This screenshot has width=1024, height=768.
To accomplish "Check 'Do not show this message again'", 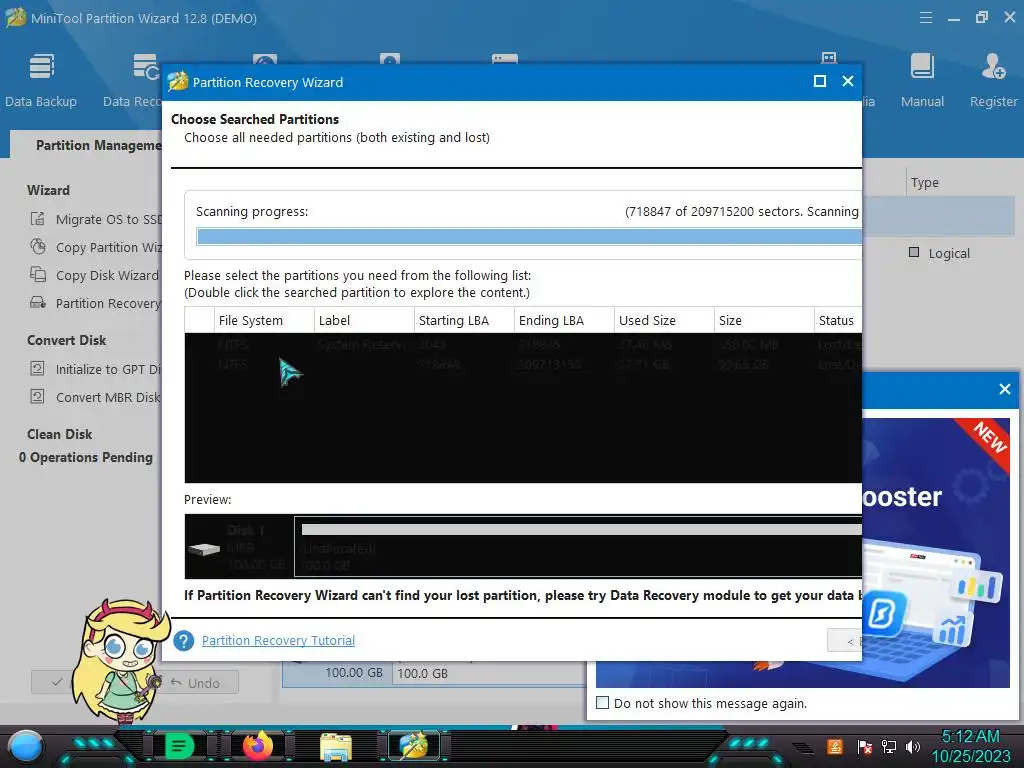I will coord(603,703).
